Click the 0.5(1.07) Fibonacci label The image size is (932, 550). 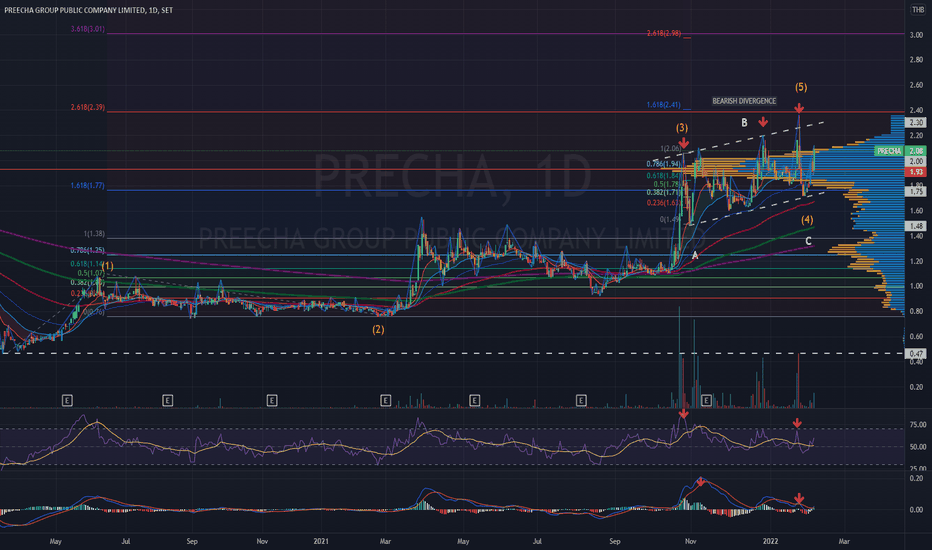tap(91, 273)
